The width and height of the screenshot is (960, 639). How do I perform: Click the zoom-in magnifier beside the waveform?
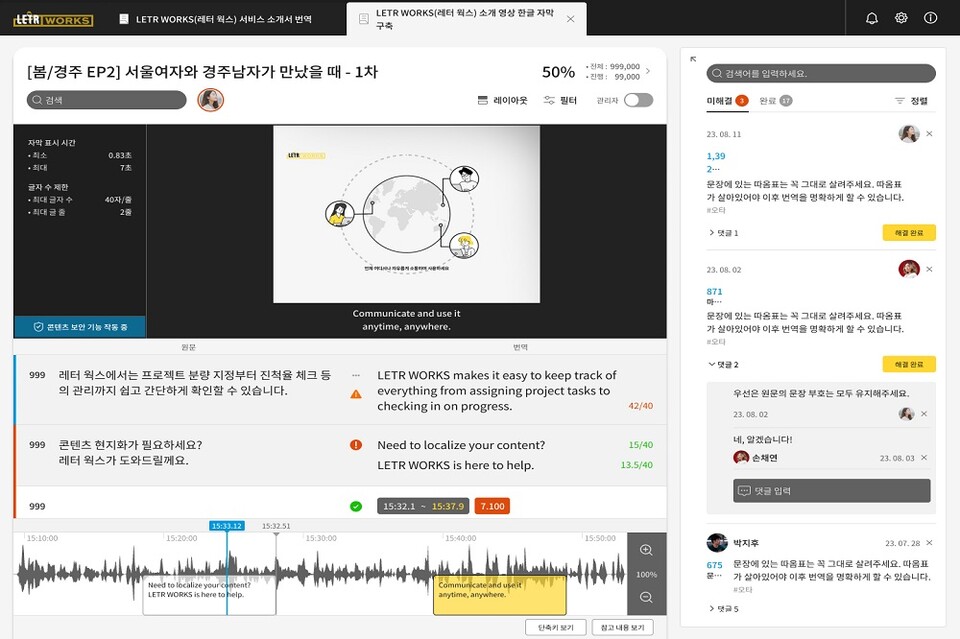tap(646, 550)
